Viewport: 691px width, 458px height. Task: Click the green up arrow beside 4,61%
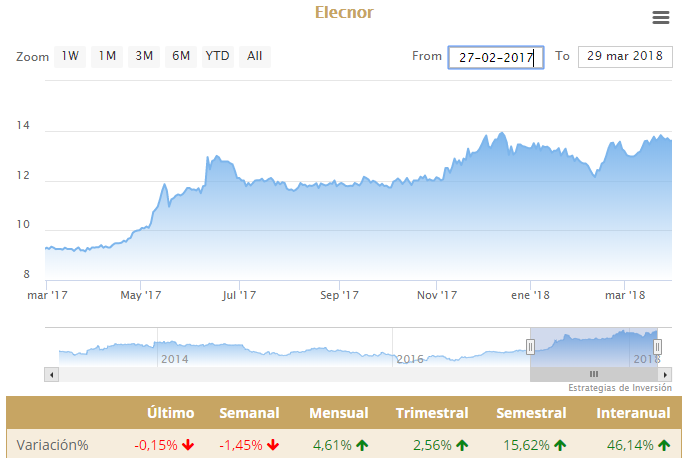point(362,445)
